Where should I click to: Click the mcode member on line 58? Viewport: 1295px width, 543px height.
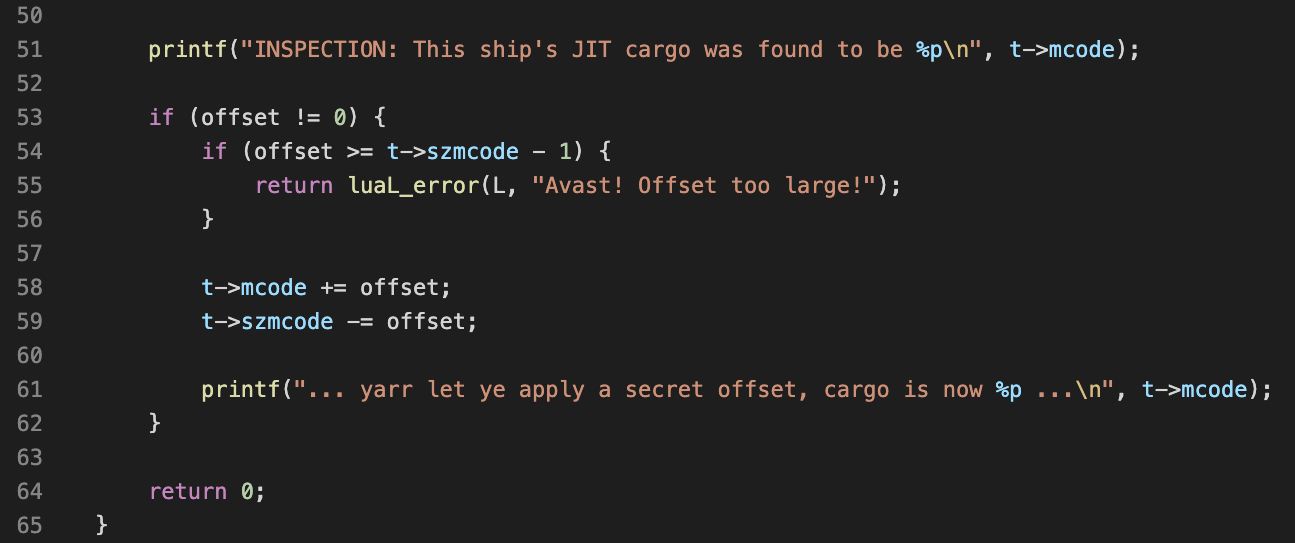274,287
